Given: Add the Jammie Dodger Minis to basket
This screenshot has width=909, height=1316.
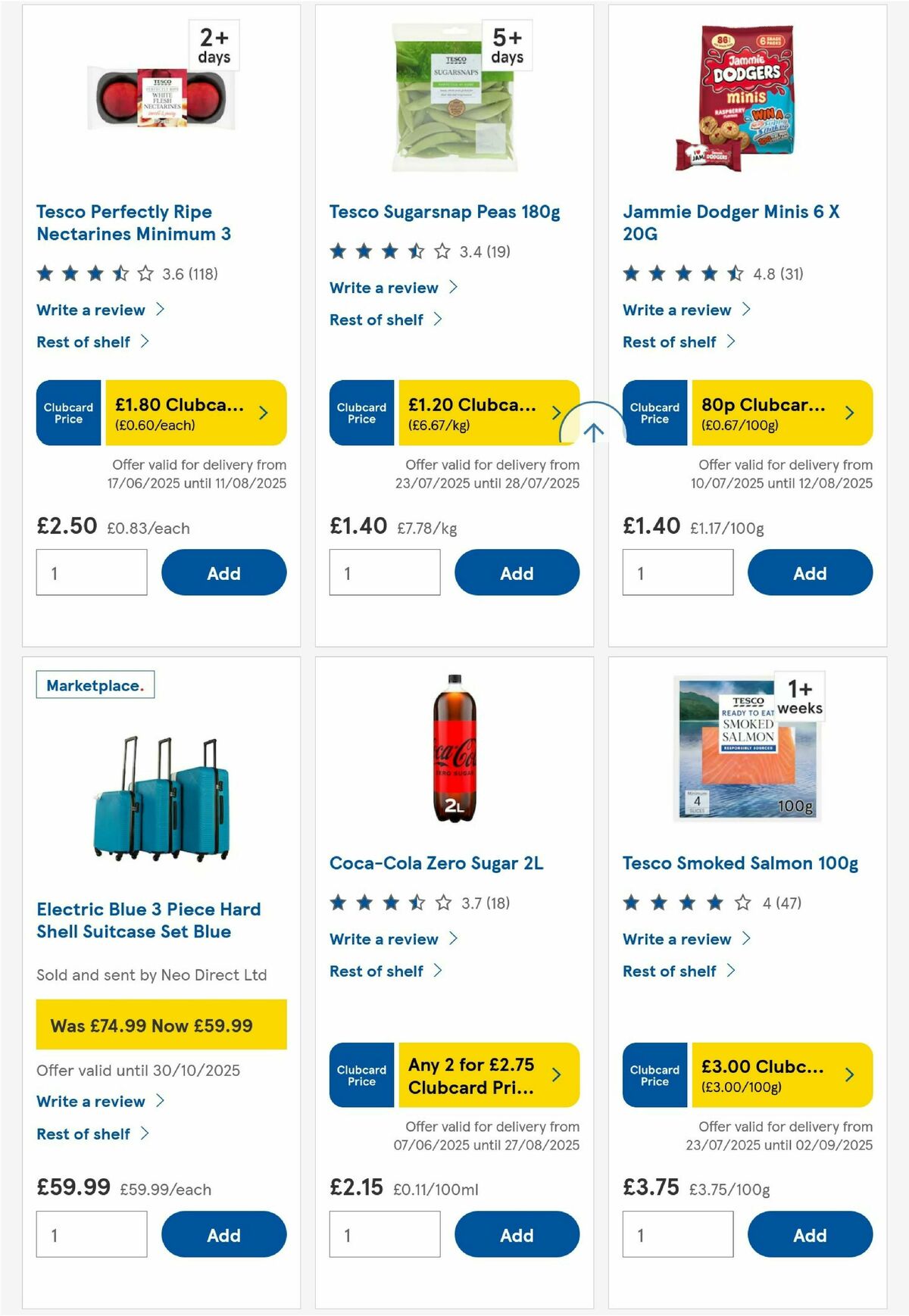Looking at the screenshot, I should coord(810,572).
